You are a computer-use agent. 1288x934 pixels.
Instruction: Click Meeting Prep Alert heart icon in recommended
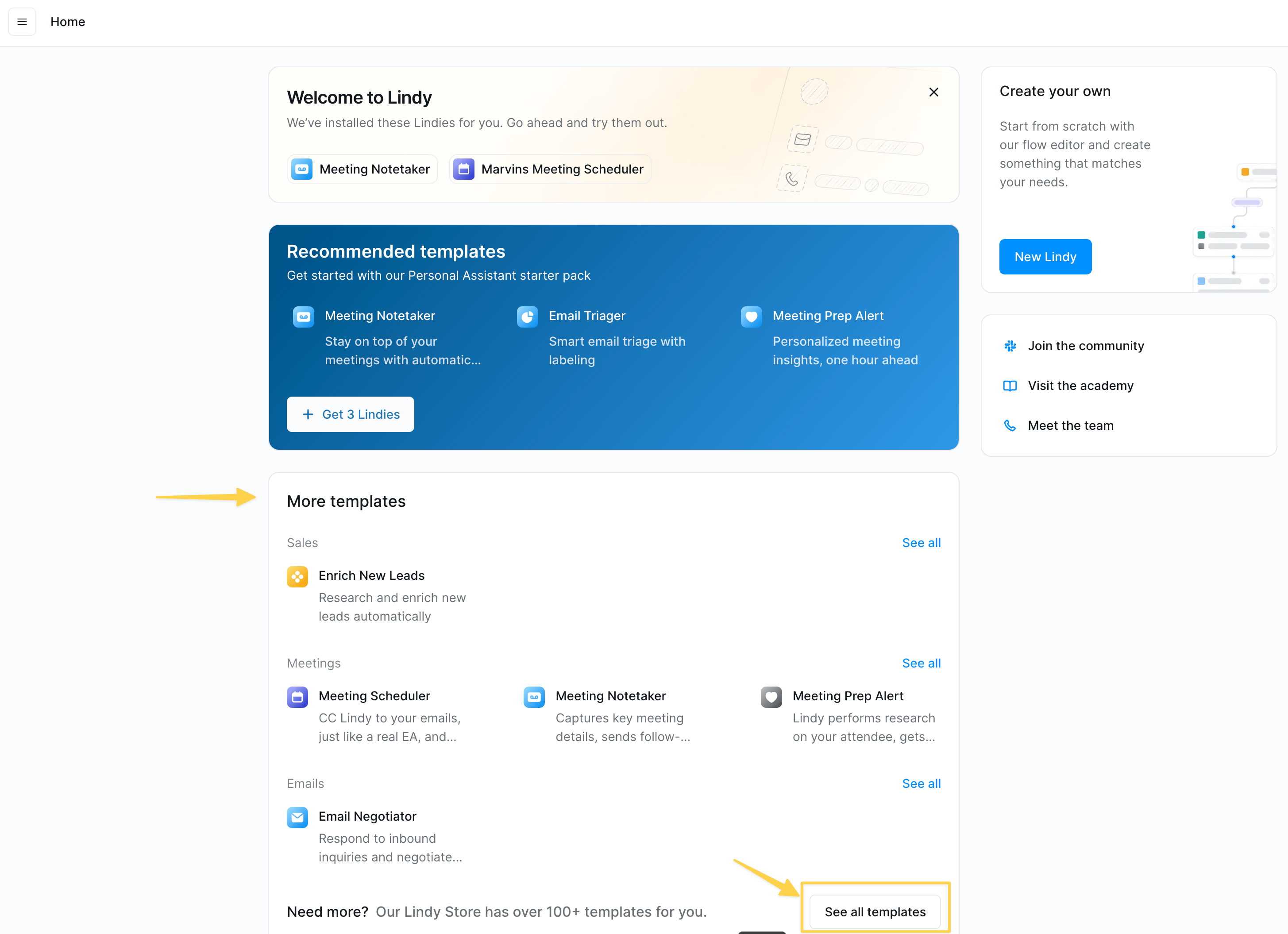click(752, 316)
